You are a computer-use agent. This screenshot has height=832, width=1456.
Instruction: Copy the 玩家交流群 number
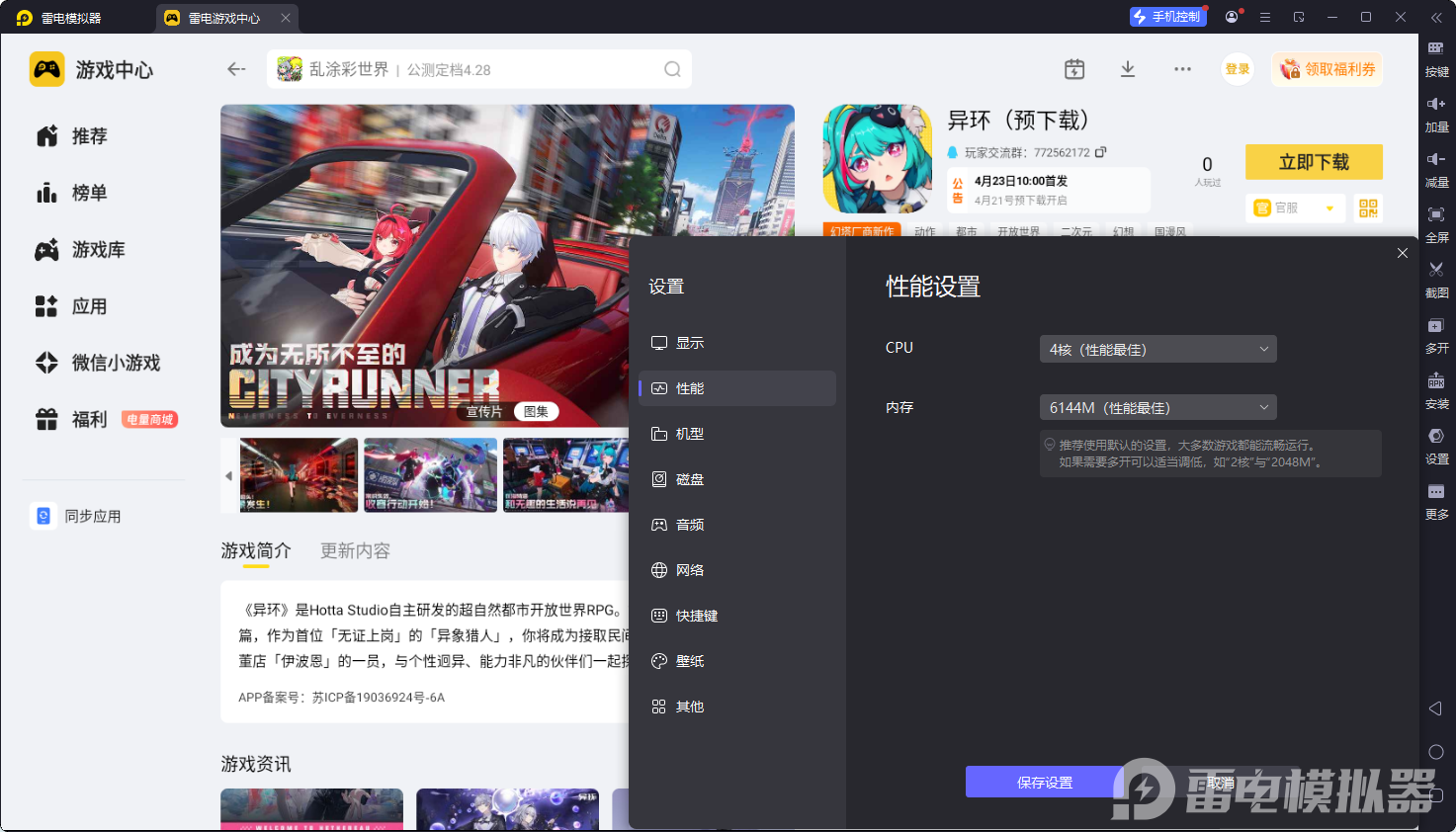click(x=1100, y=152)
